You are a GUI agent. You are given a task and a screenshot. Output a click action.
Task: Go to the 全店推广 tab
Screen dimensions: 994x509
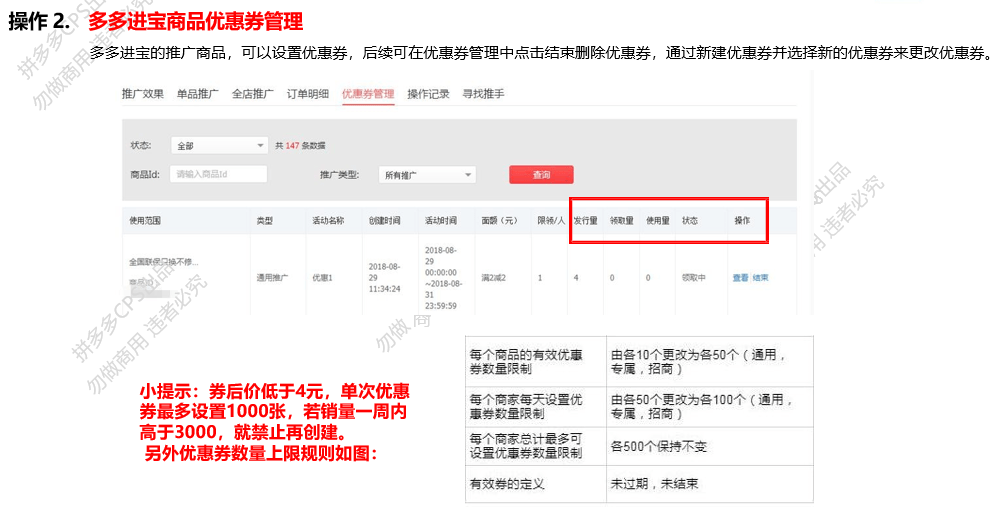(252, 94)
